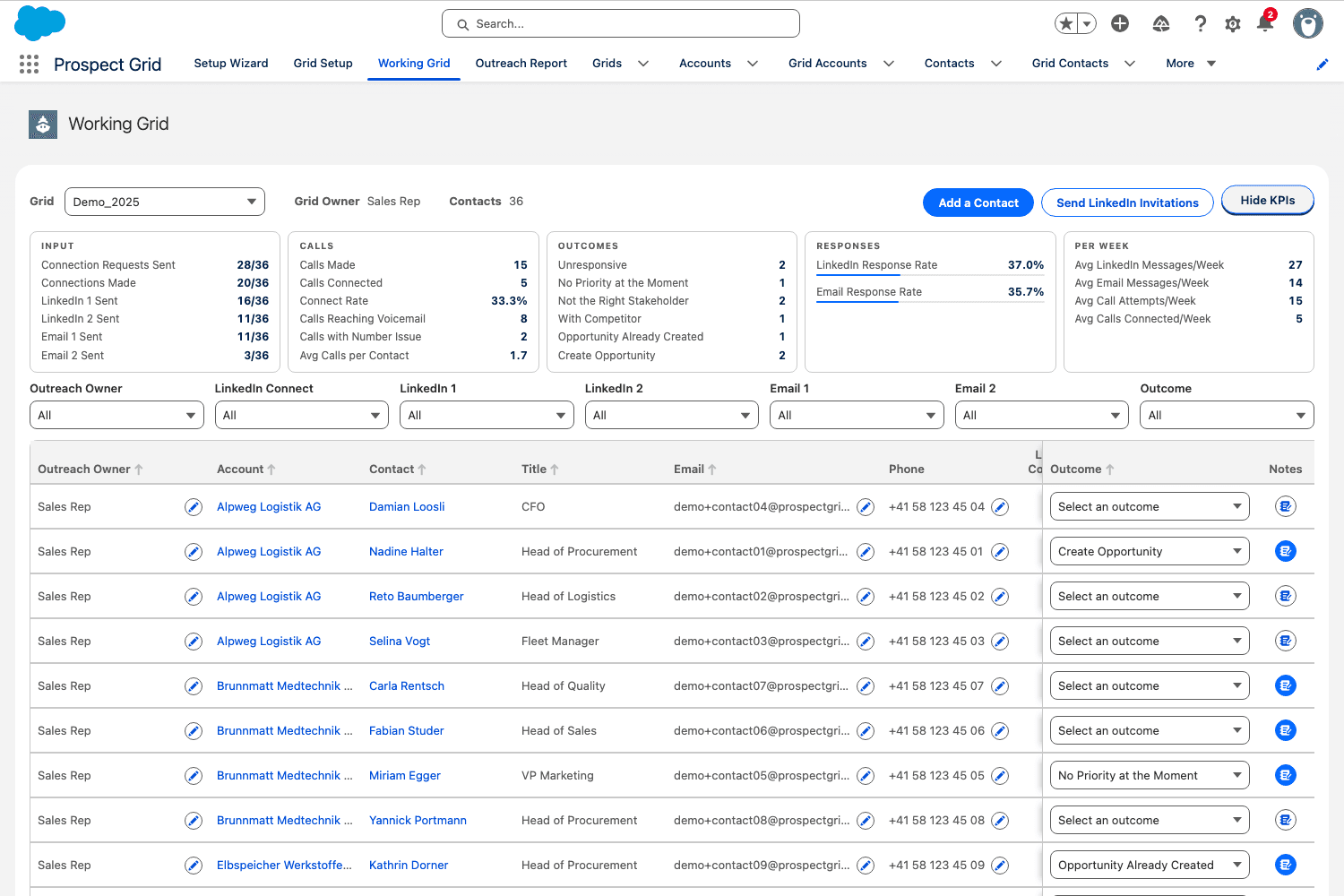Open notes for Miriam Egger
This screenshot has width=1344, height=896.
coord(1286,775)
